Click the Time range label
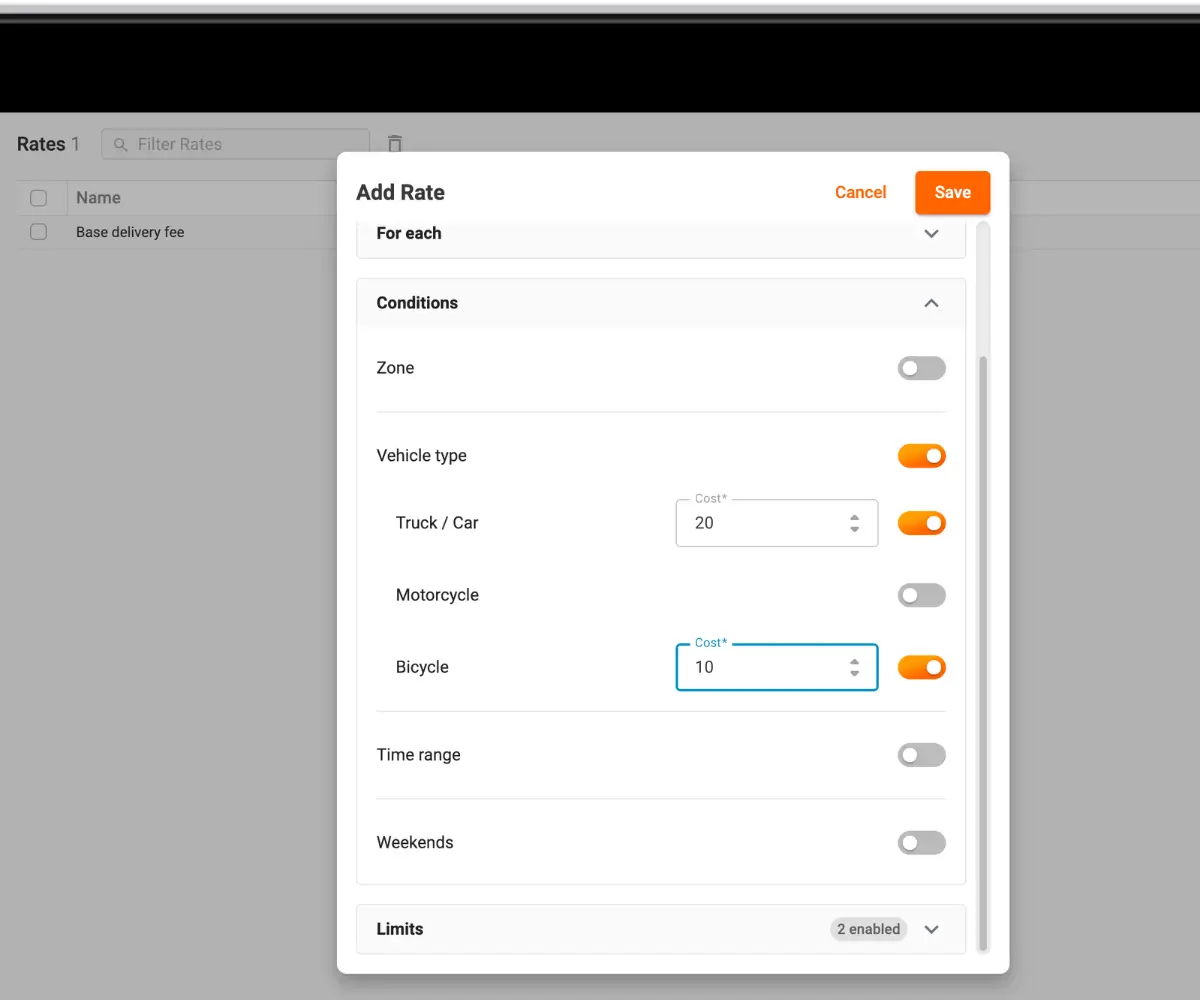This screenshot has height=1000, width=1200. coord(418,755)
